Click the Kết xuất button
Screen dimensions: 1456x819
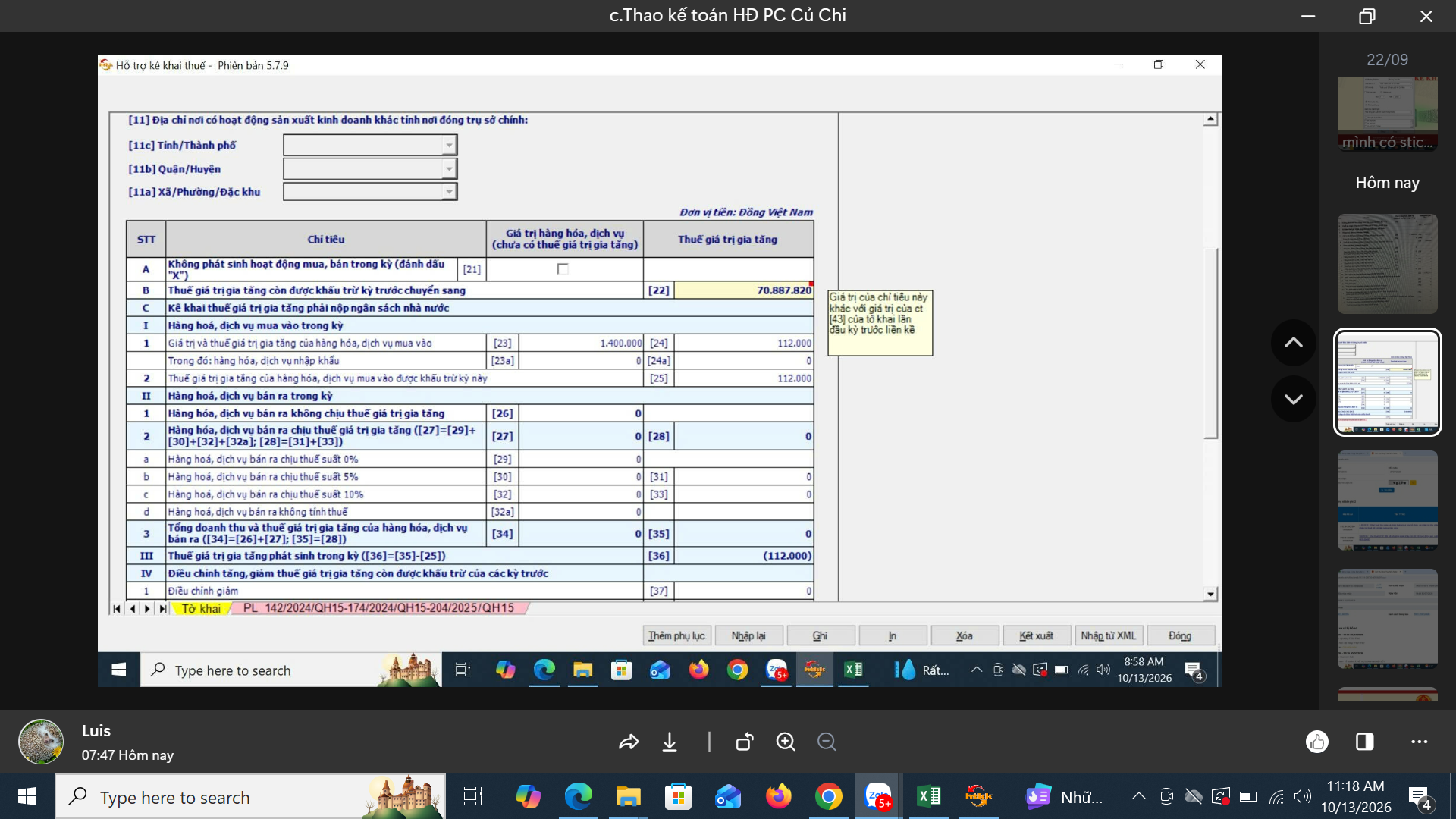pos(1037,635)
